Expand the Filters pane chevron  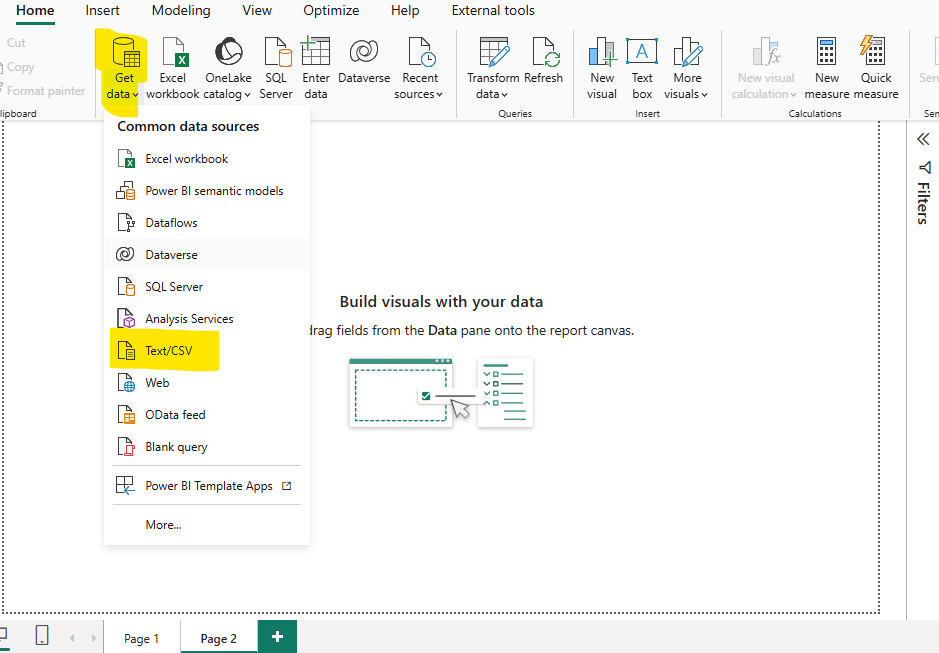coord(923,139)
